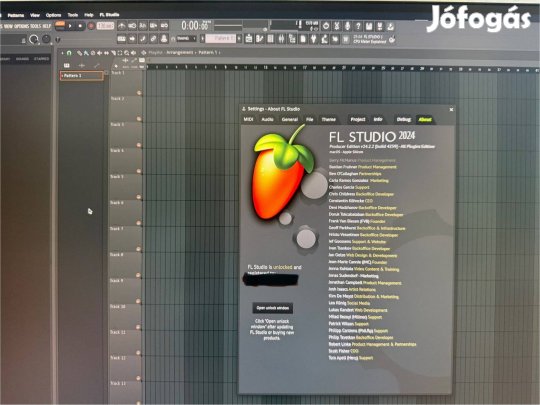Open the Options menu in menu bar

[53, 15]
